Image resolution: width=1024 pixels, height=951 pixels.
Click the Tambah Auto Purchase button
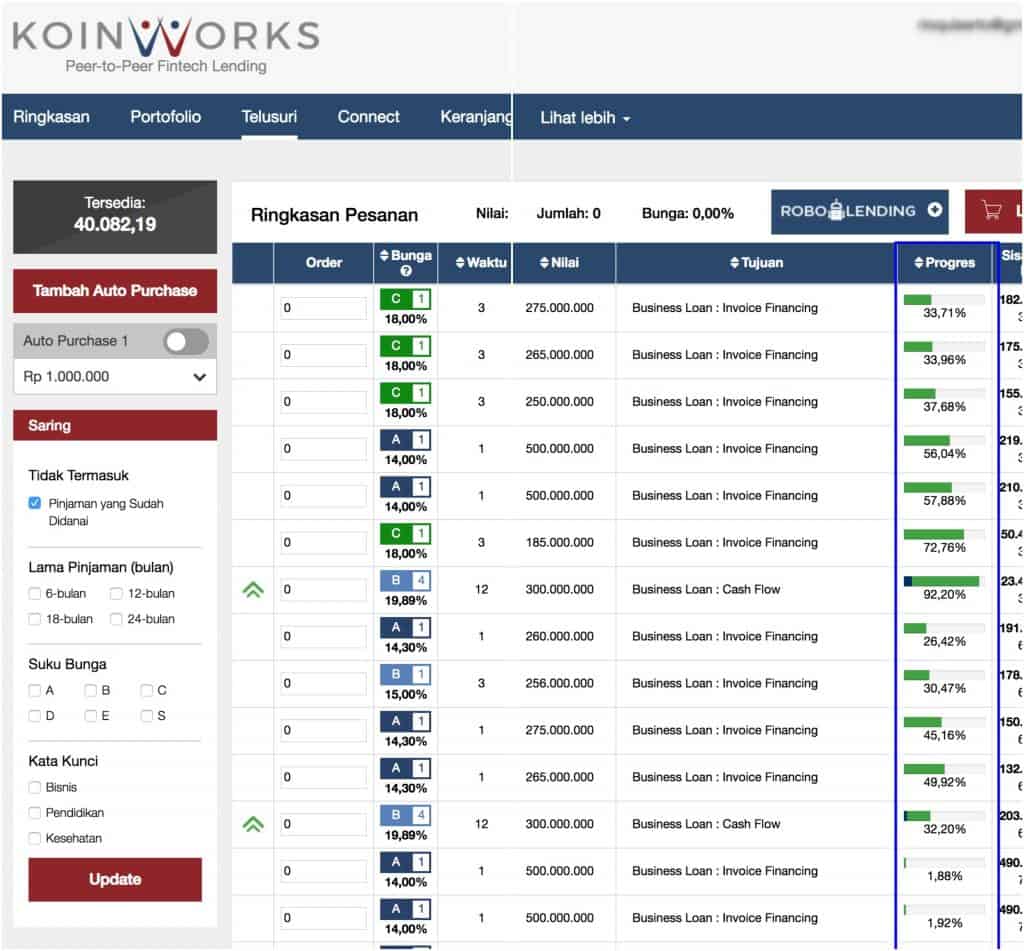point(114,291)
